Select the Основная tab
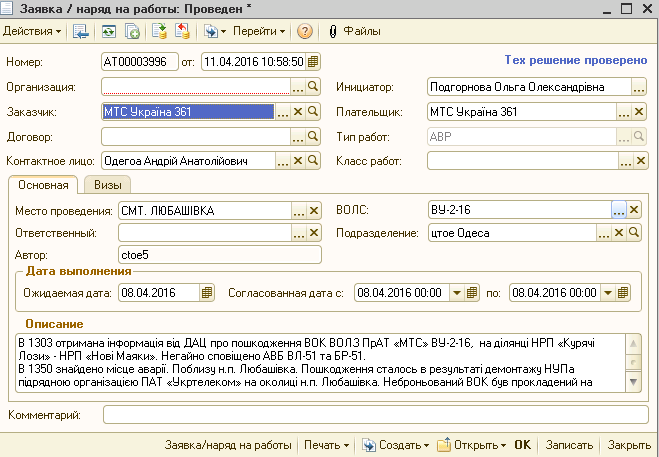659x457 pixels. click(x=43, y=185)
